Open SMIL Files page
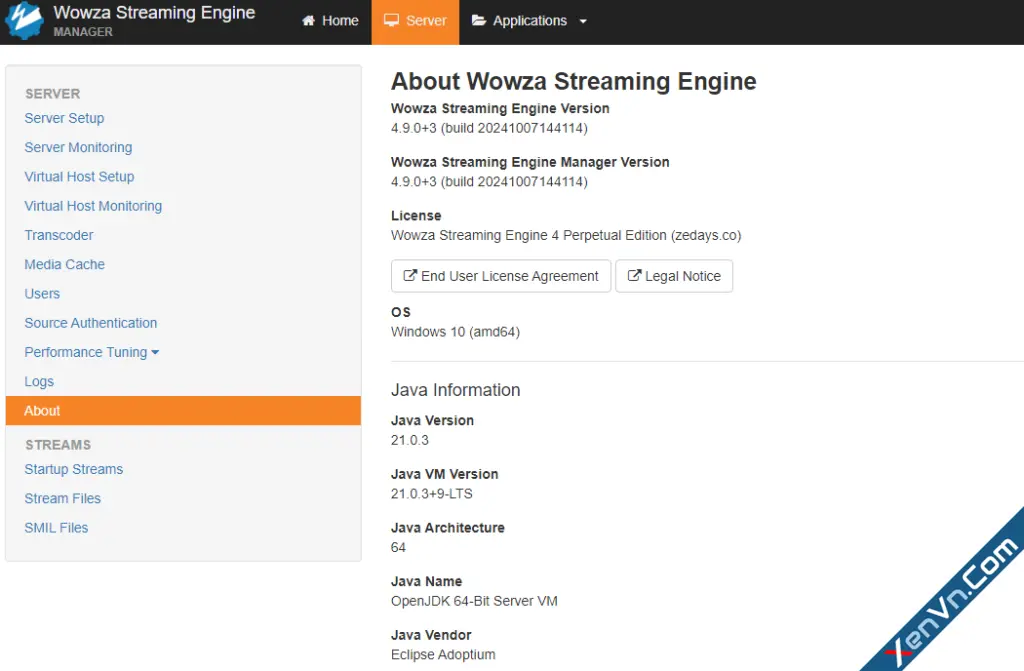 point(56,528)
